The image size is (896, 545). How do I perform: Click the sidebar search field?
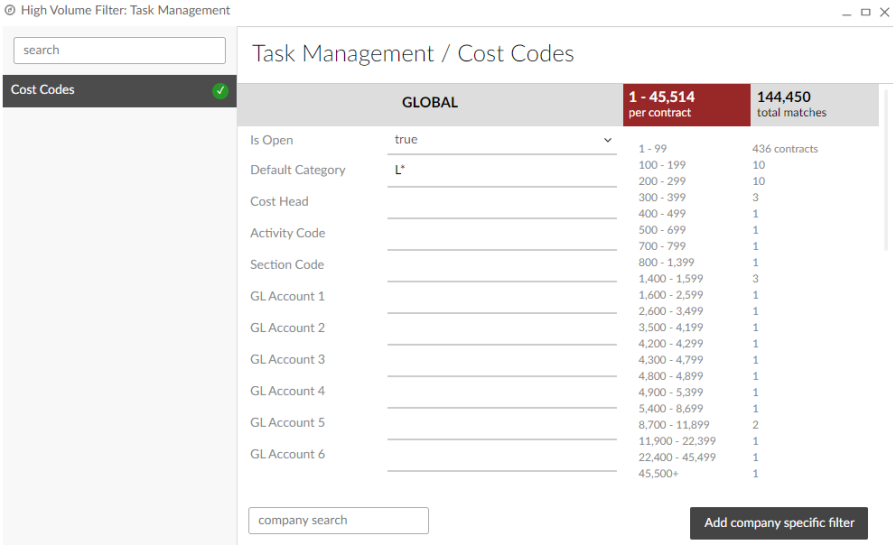(119, 51)
